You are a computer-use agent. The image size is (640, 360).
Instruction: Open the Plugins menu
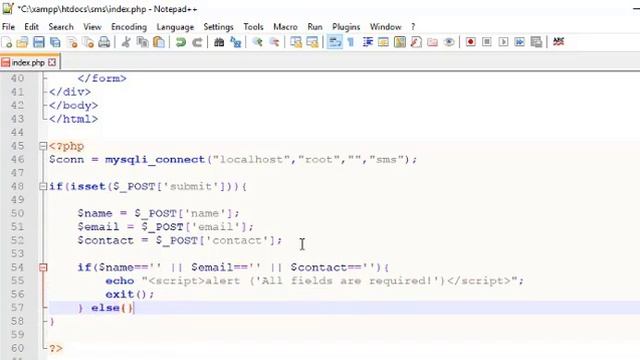346,27
